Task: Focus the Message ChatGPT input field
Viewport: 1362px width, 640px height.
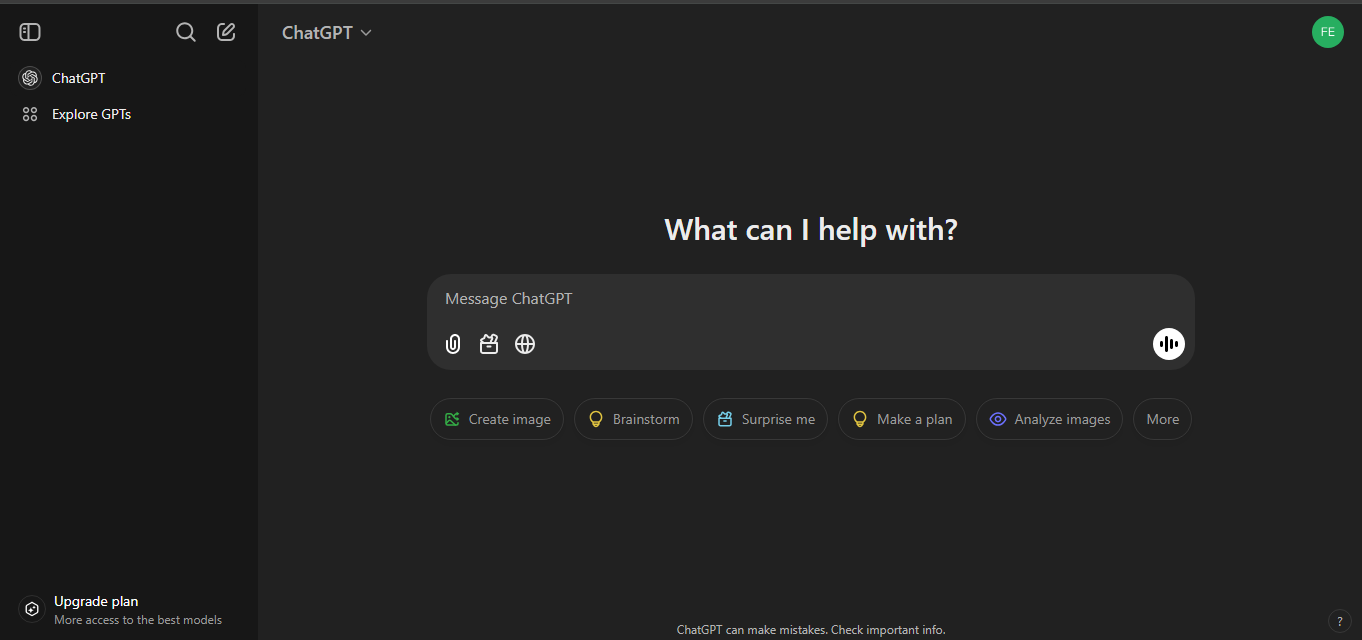Action: pyautogui.click(x=810, y=299)
